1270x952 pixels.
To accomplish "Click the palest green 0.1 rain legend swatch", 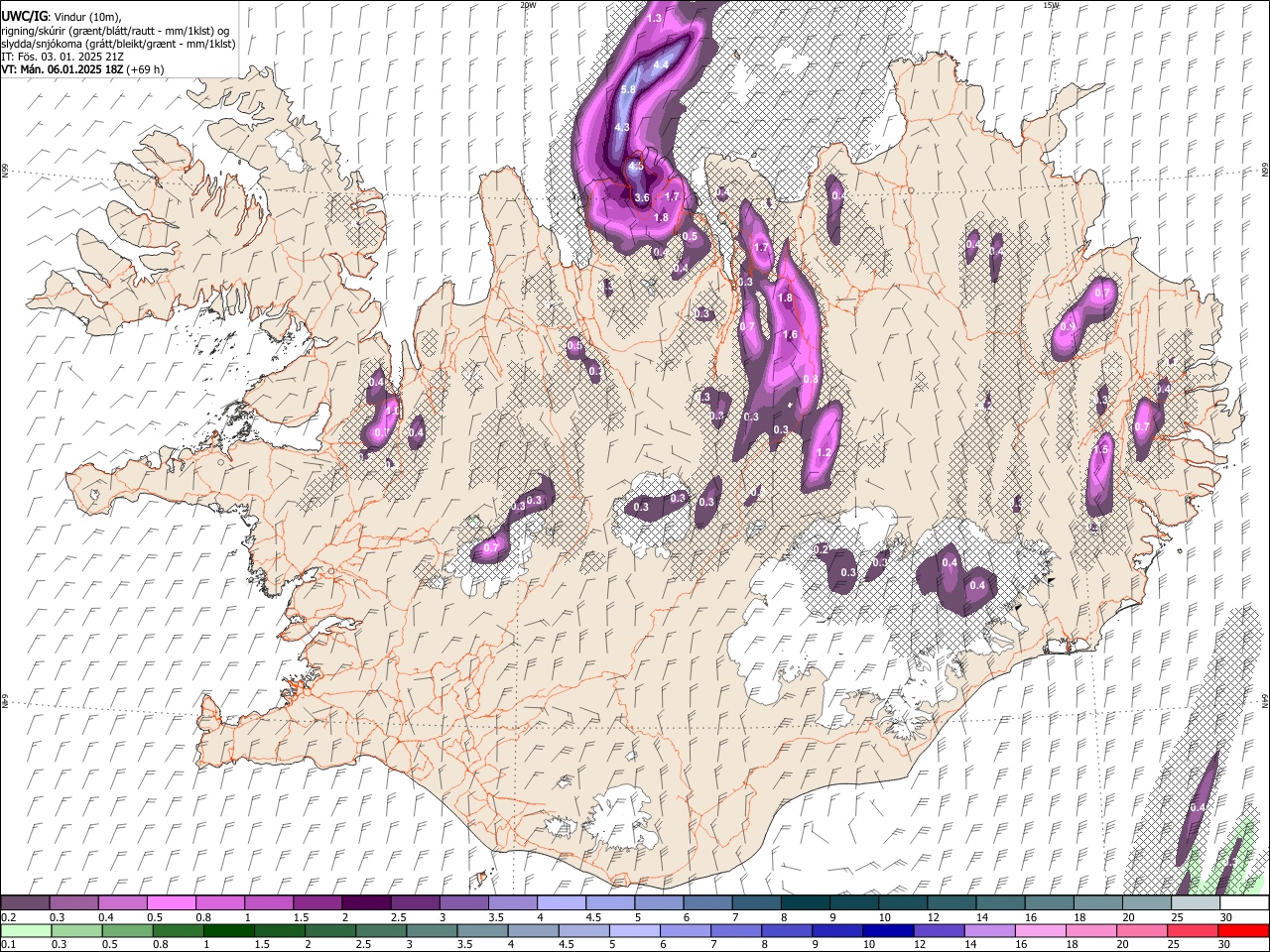I will point(25,930).
